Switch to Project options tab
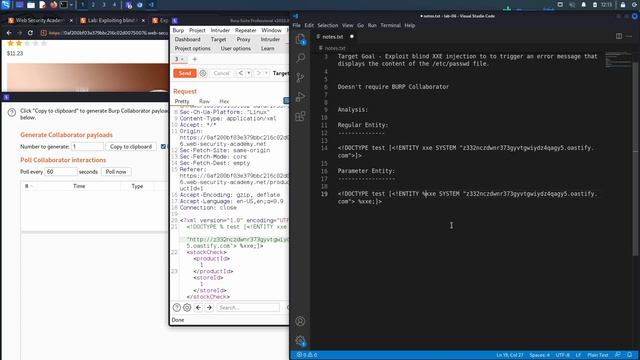 (x=193, y=49)
